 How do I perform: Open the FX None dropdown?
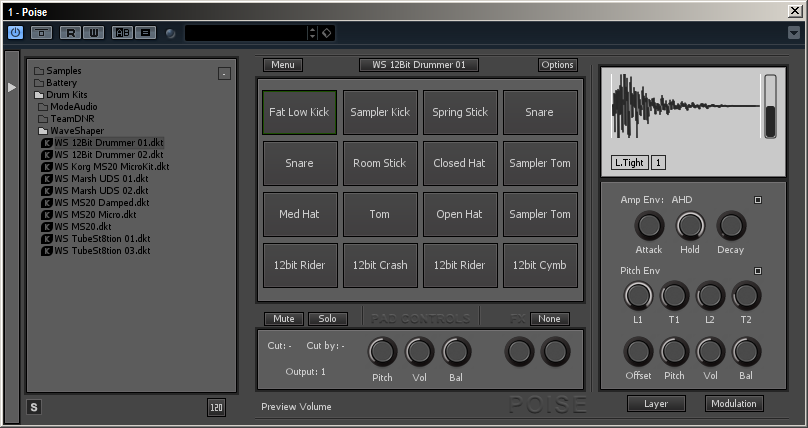click(x=549, y=319)
